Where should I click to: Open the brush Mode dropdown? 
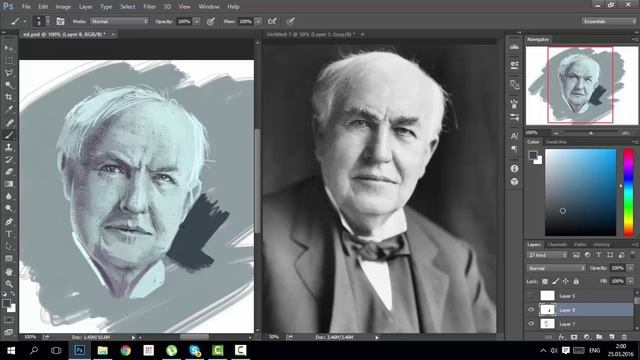click(119, 21)
